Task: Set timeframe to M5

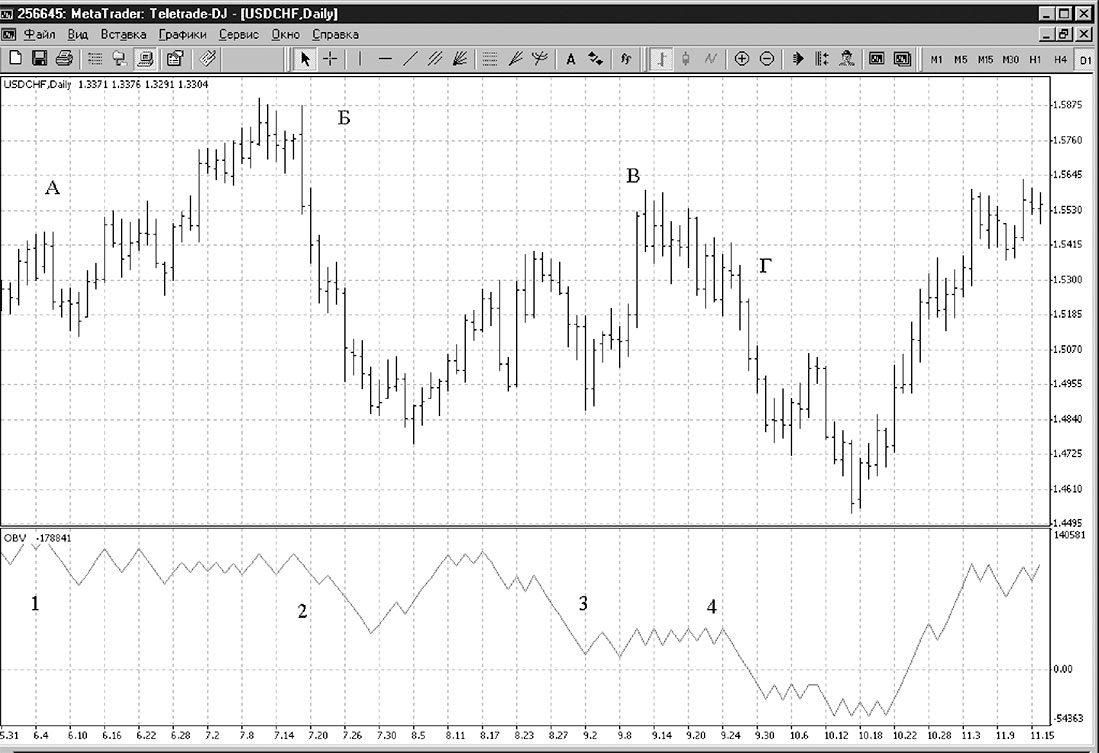Action: pyautogui.click(x=961, y=60)
